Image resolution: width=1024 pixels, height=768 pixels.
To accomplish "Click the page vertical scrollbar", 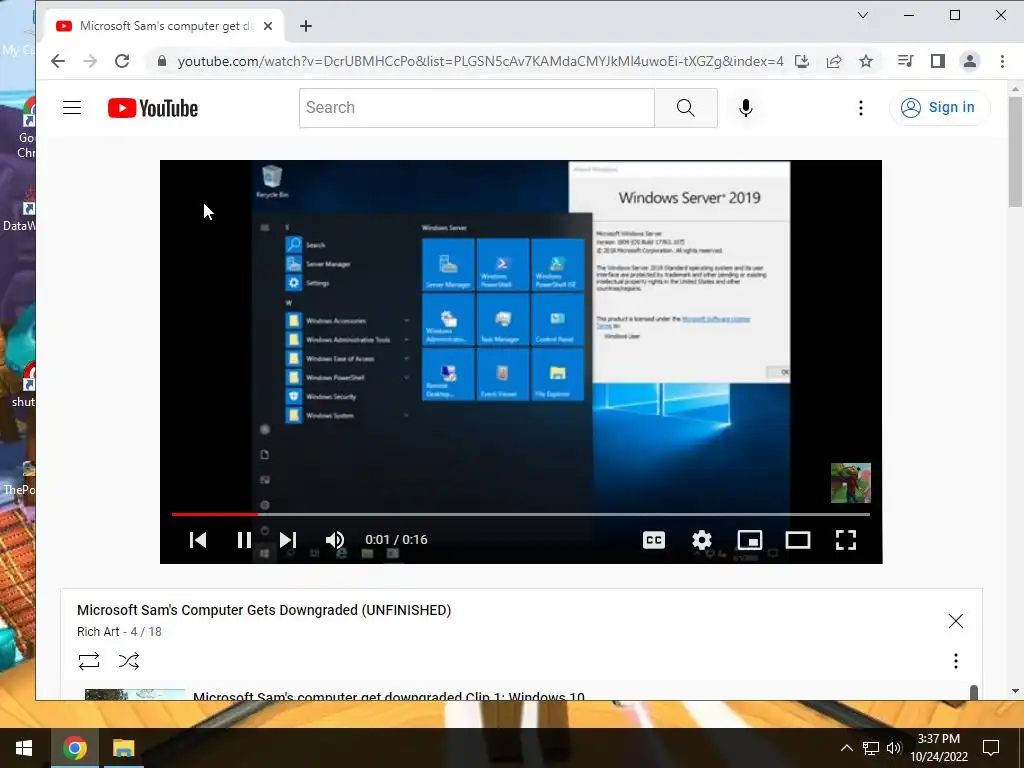I will [x=1015, y=152].
